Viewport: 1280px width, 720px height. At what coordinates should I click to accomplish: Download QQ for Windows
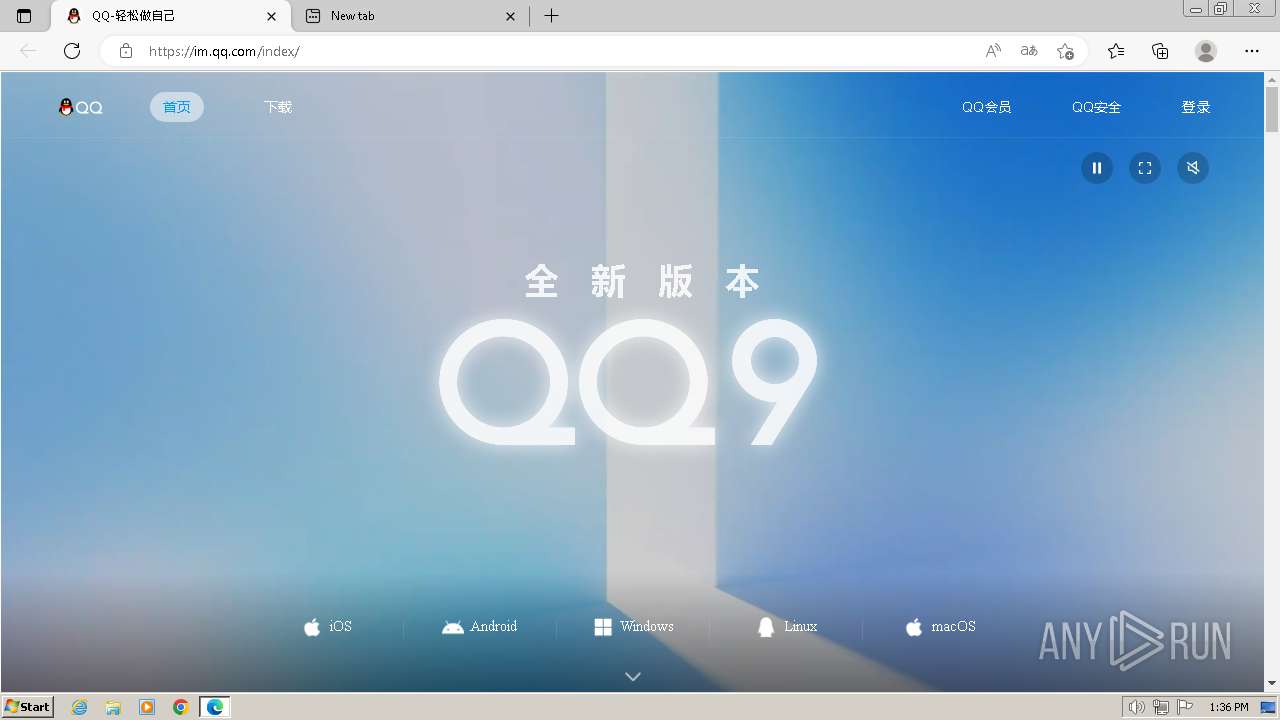tap(634, 627)
